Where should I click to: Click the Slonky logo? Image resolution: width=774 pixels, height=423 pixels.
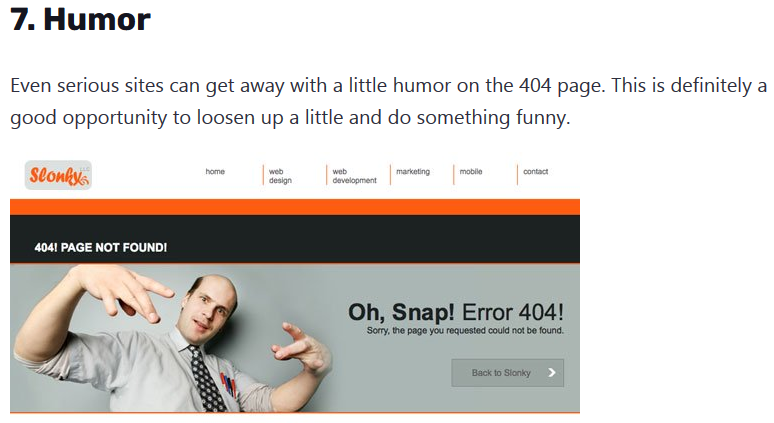coord(58,175)
